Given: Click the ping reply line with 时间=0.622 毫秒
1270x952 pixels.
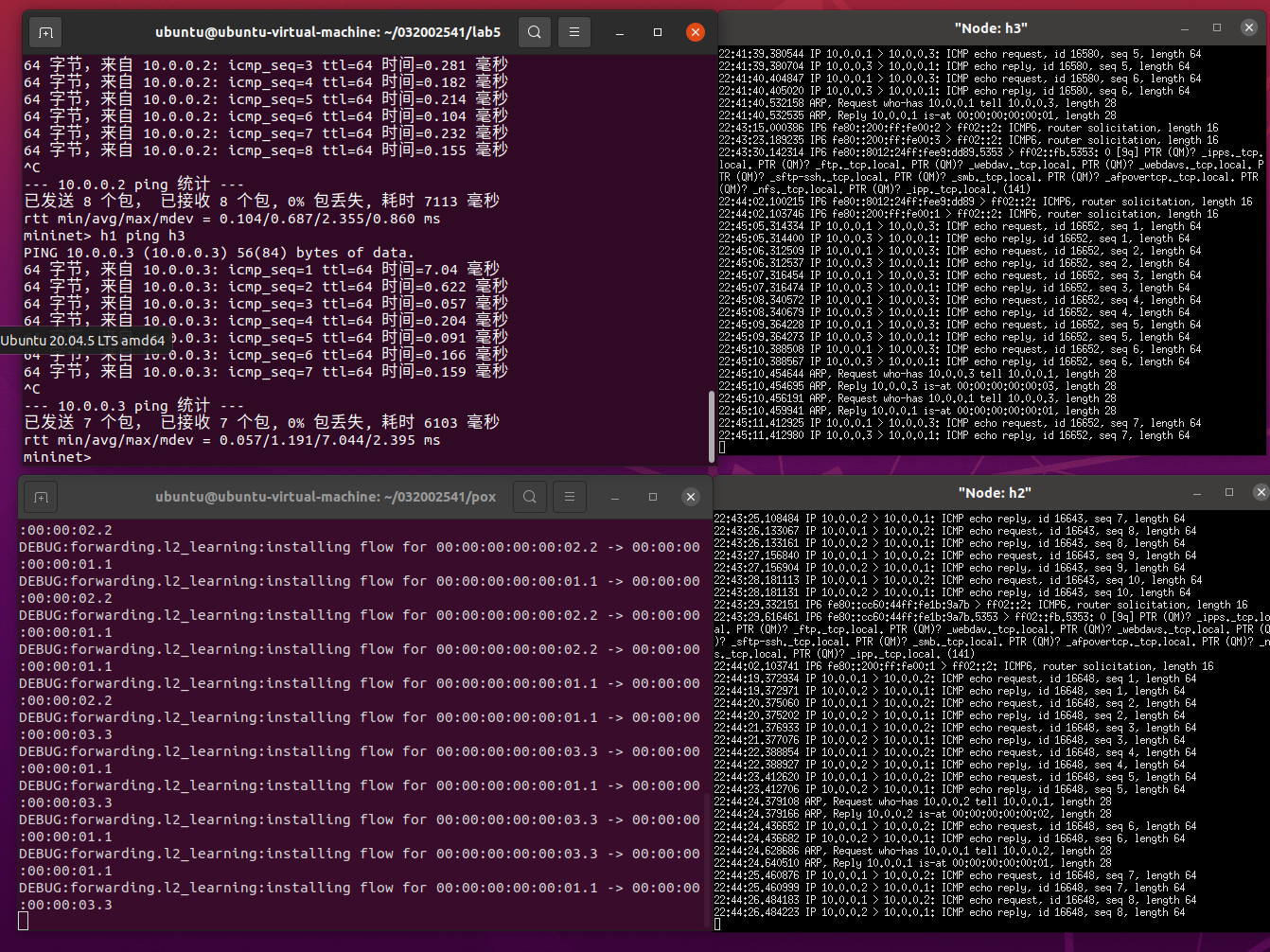Looking at the screenshot, I should pyautogui.click(x=267, y=287).
